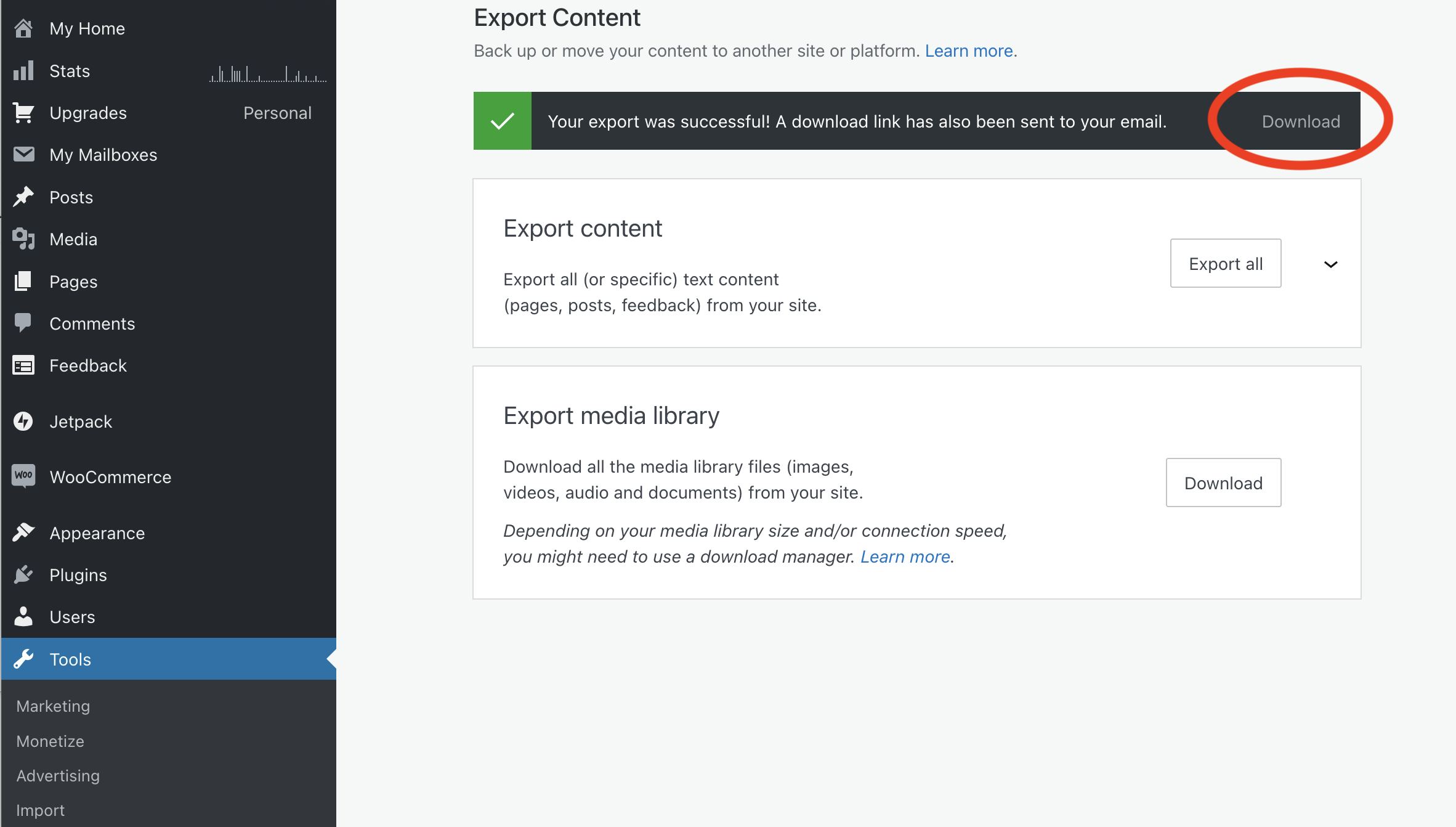The height and width of the screenshot is (827, 1456).
Task: Click the My Home icon
Action: pos(25,28)
